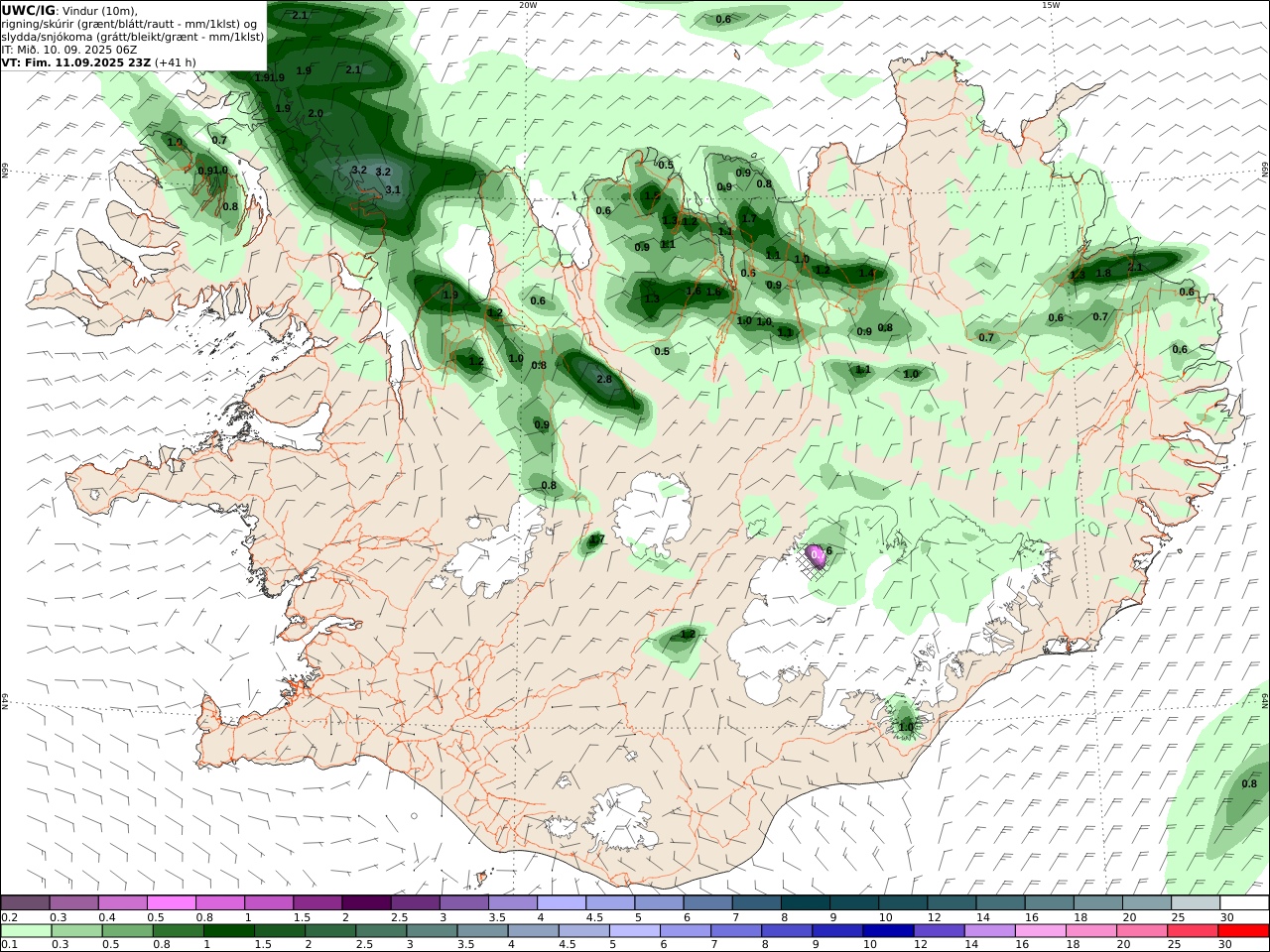Image resolution: width=1270 pixels, height=952 pixels.
Task: Select the lavender 4 swatch in the snow legend
Action: pos(562,902)
